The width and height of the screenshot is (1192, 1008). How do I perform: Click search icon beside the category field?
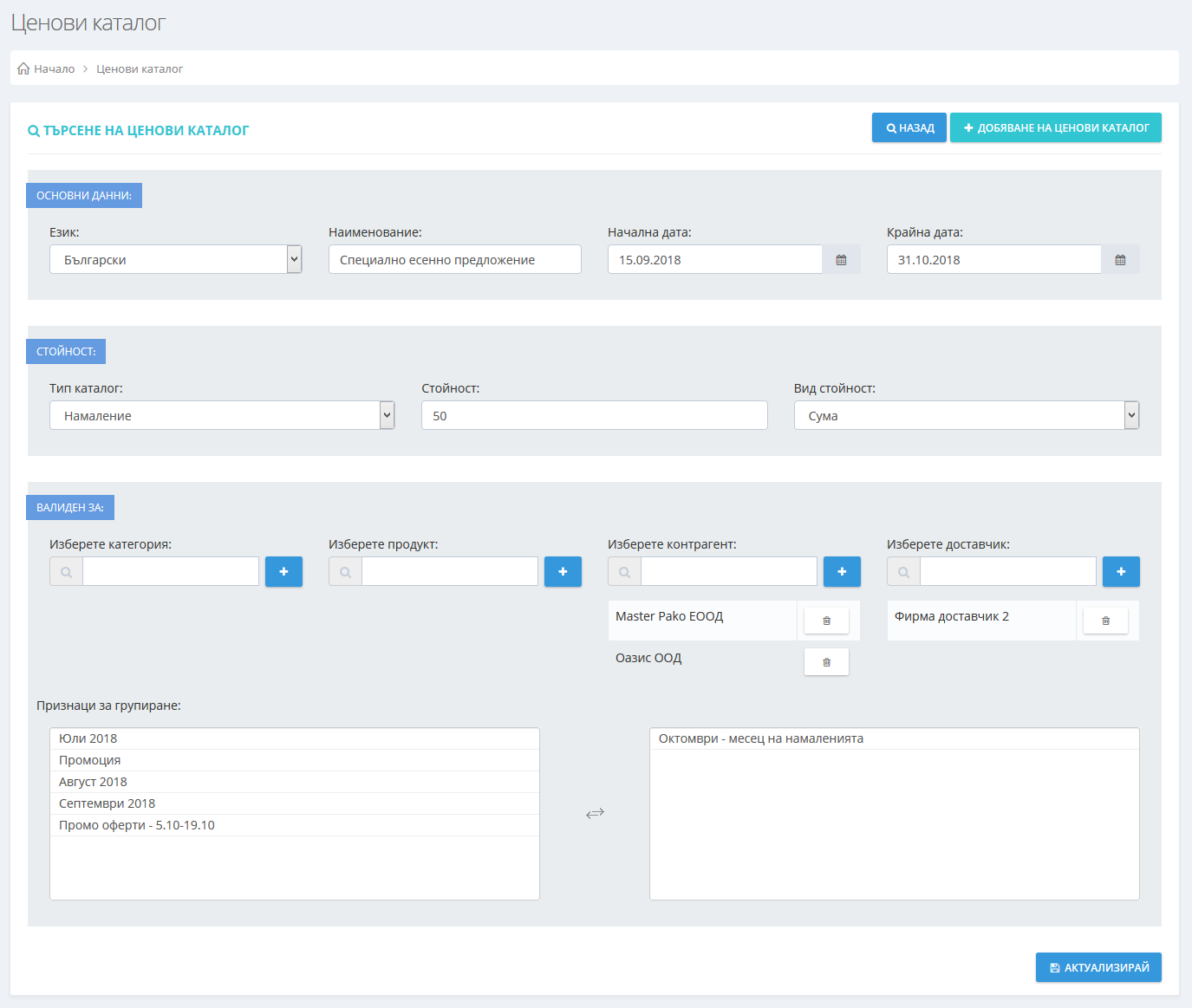(67, 572)
